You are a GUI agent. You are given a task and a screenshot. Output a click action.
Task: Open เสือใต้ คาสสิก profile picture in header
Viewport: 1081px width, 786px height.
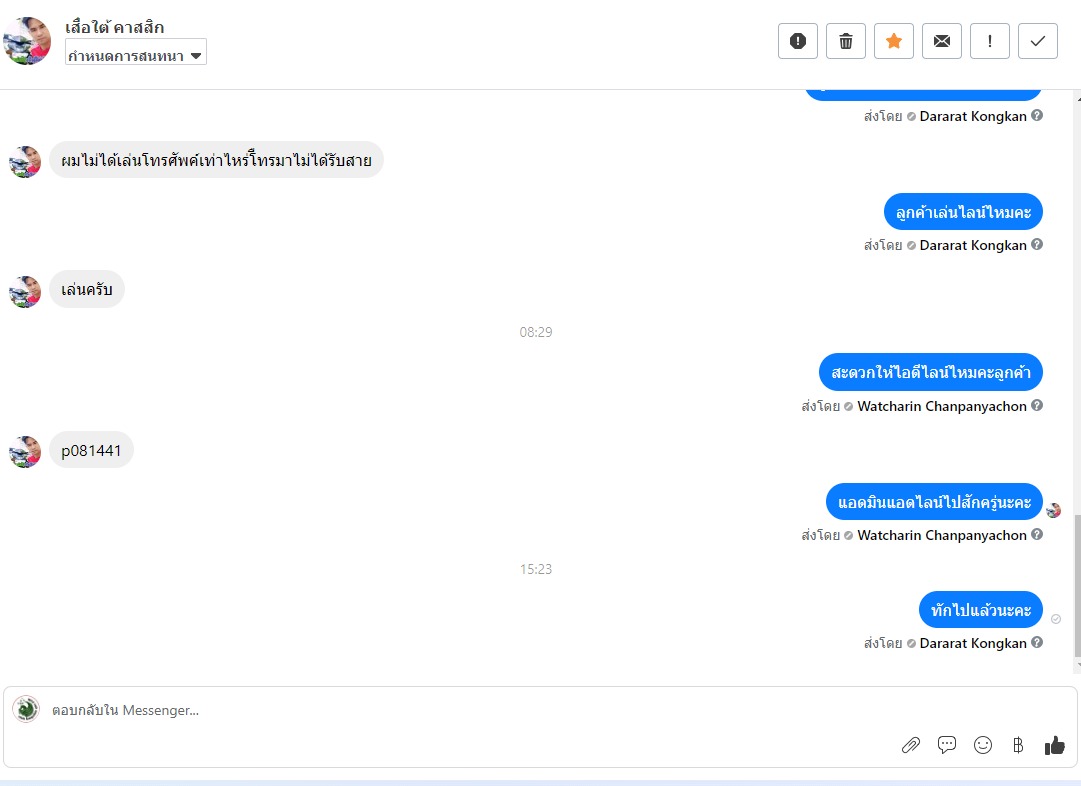click(27, 41)
